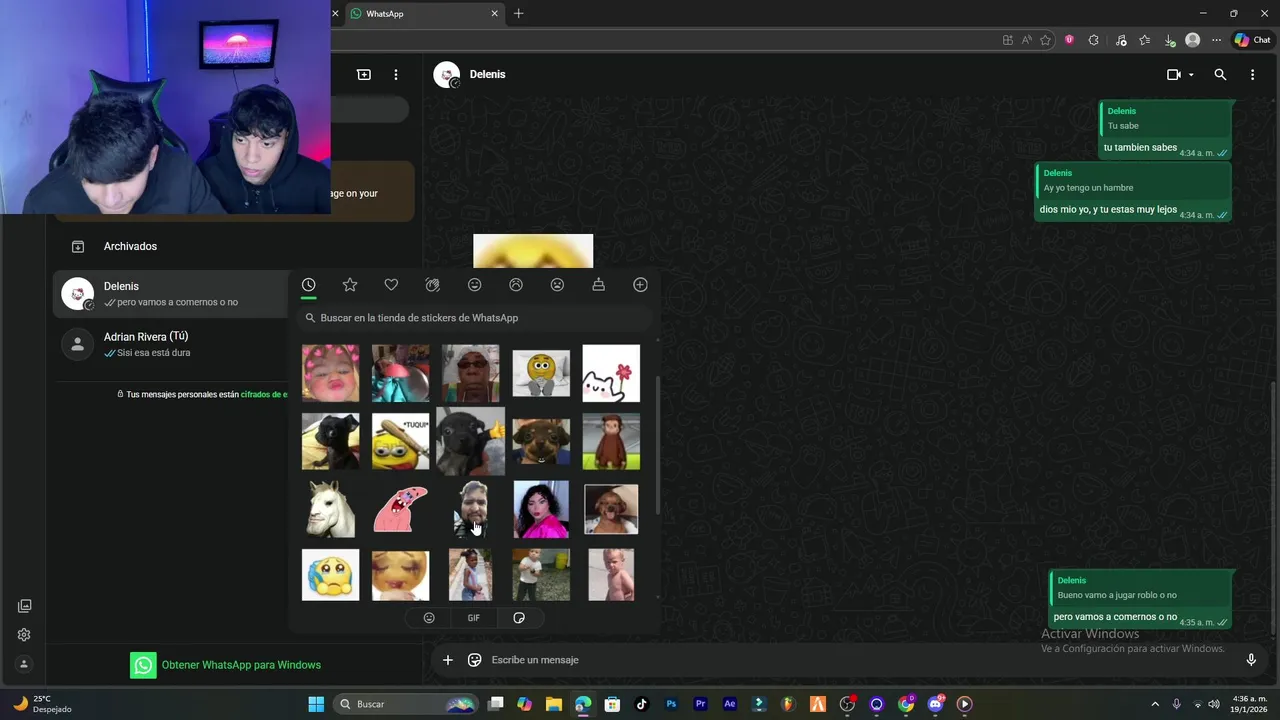This screenshot has height=720, width=1280.
Task: Select the sad face sticker category
Action: (x=516, y=285)
